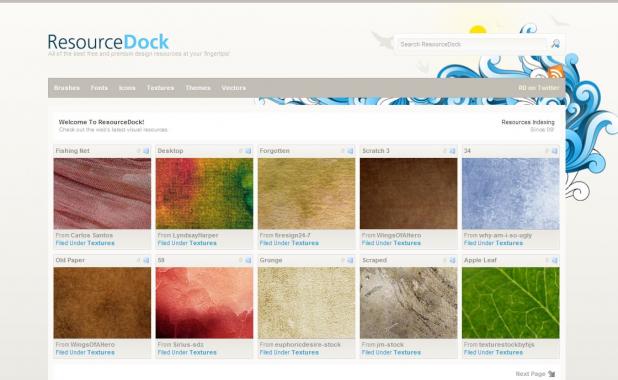Open the Vectors category
This screenshot has width=618, height=380.
(234, 88)
